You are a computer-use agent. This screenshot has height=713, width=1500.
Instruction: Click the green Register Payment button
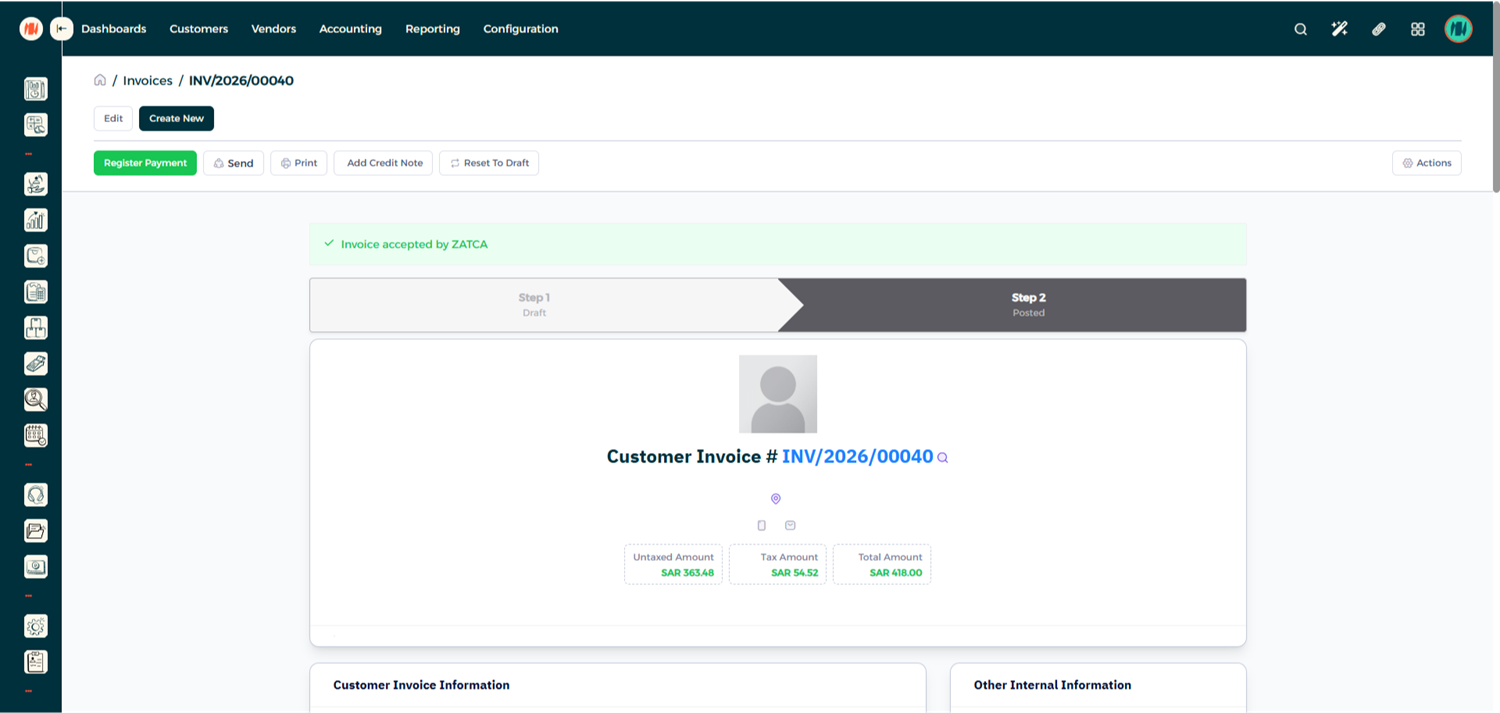(x=145, y=163)
